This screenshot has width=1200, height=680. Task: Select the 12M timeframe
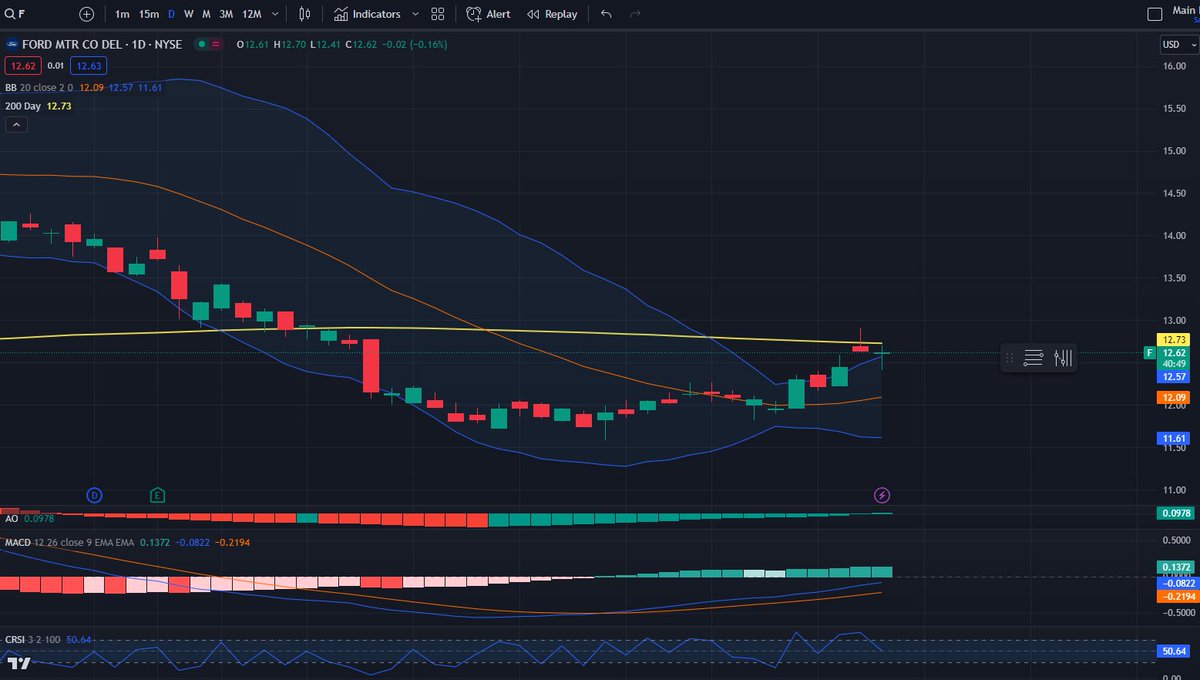coord(252,14)
